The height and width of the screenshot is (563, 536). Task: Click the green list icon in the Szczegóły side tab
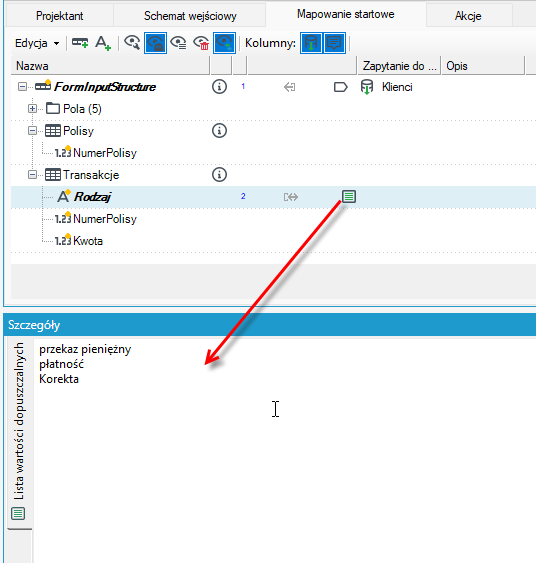point(18,514)
